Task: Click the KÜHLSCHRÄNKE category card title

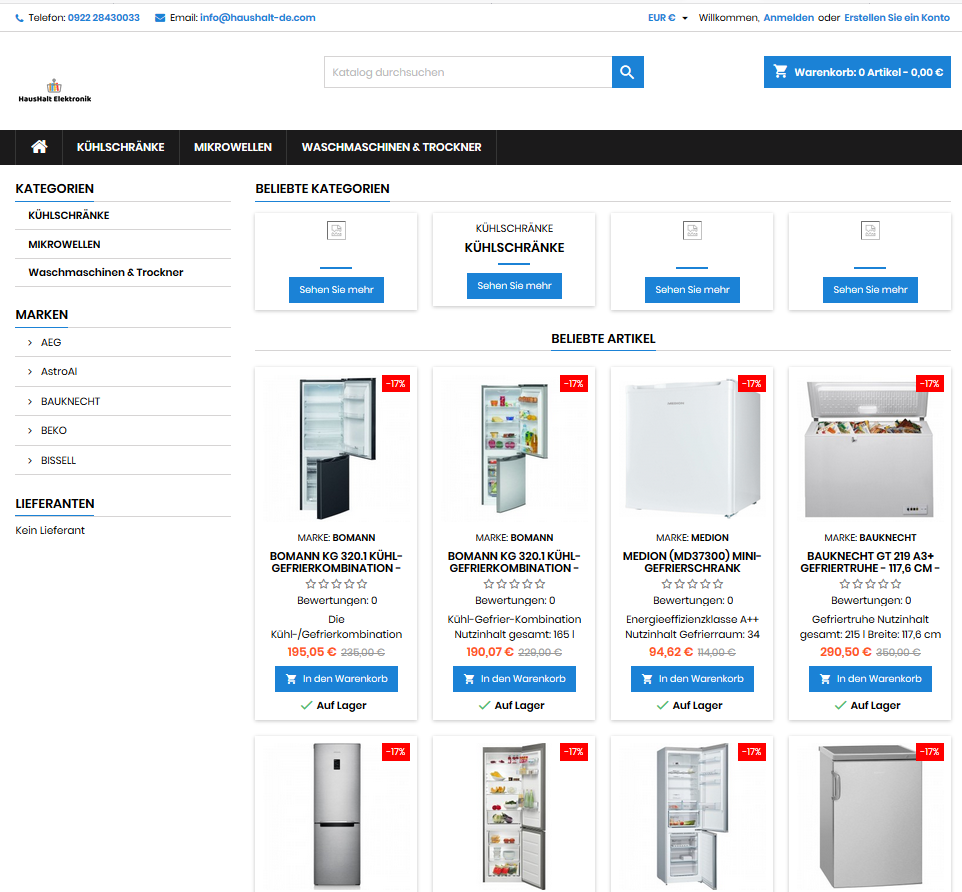Action: (x=514, y=248)
